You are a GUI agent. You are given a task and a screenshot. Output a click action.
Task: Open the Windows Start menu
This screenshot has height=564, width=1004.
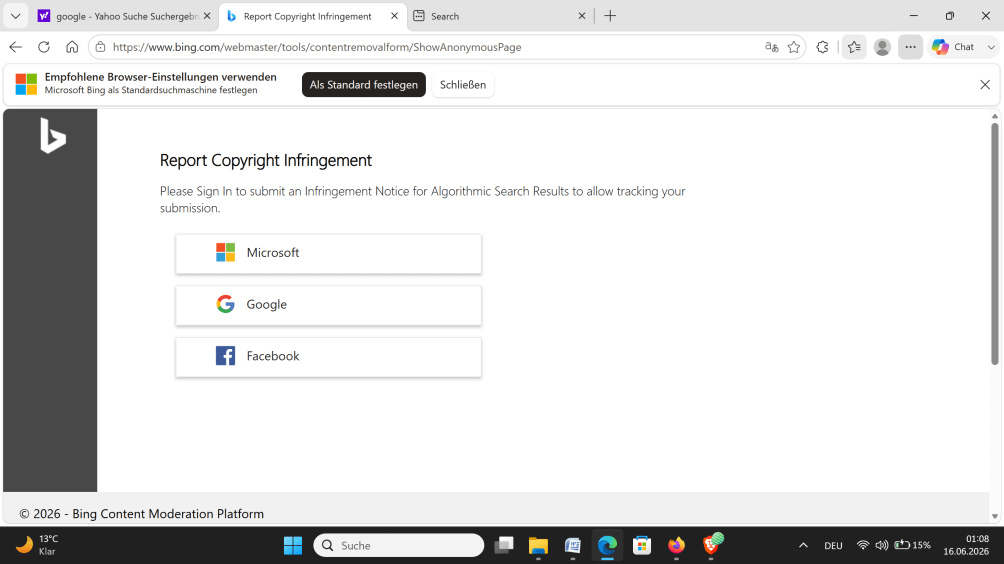[x=293, y=545]
